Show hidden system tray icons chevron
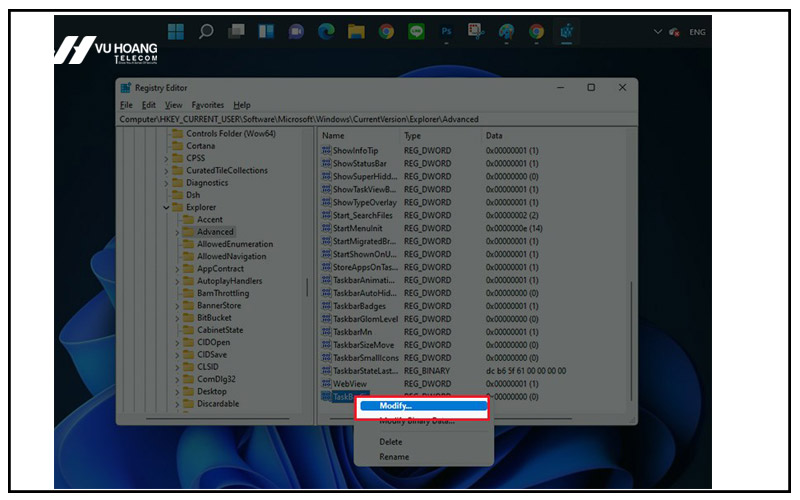The width and height of the screenshot is (800, 500). pos(658,32)
